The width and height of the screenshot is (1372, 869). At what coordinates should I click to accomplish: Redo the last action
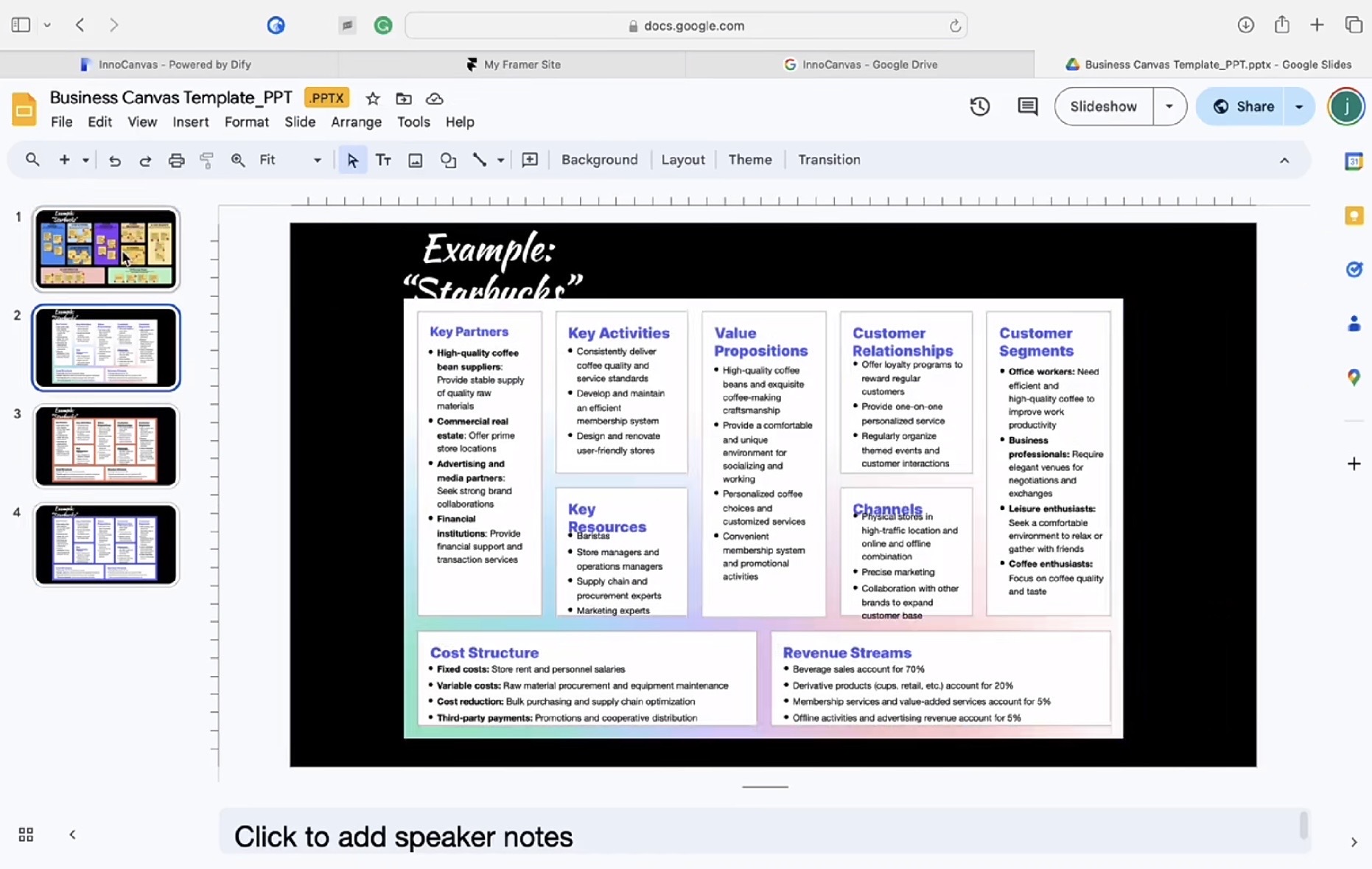145,160
